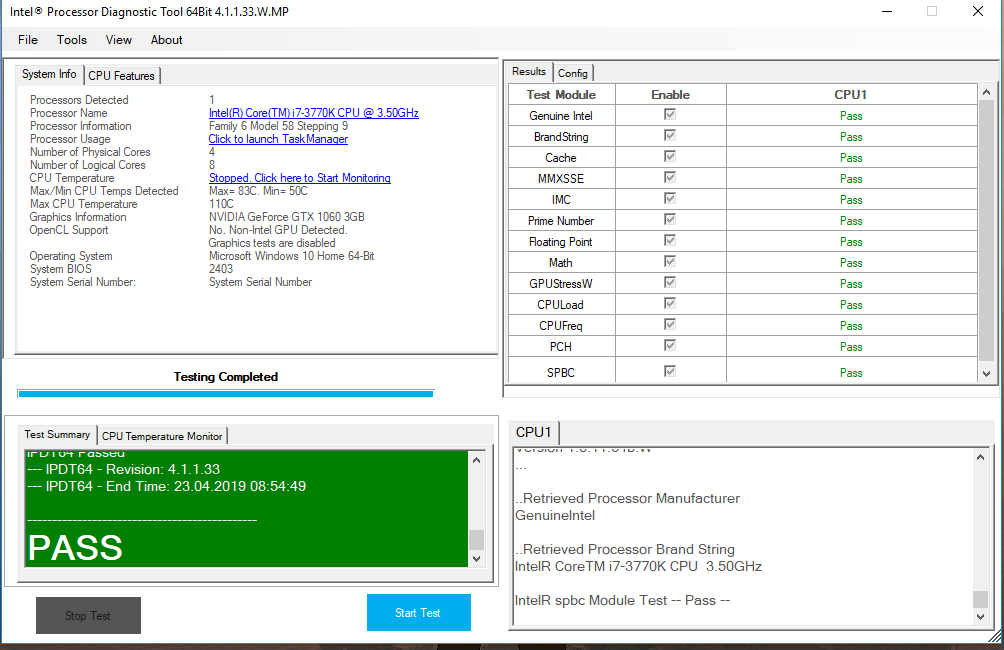Click the Testing Completed progress bar
Viewport: 1004px width, 650px height.
tap(226, 393)
